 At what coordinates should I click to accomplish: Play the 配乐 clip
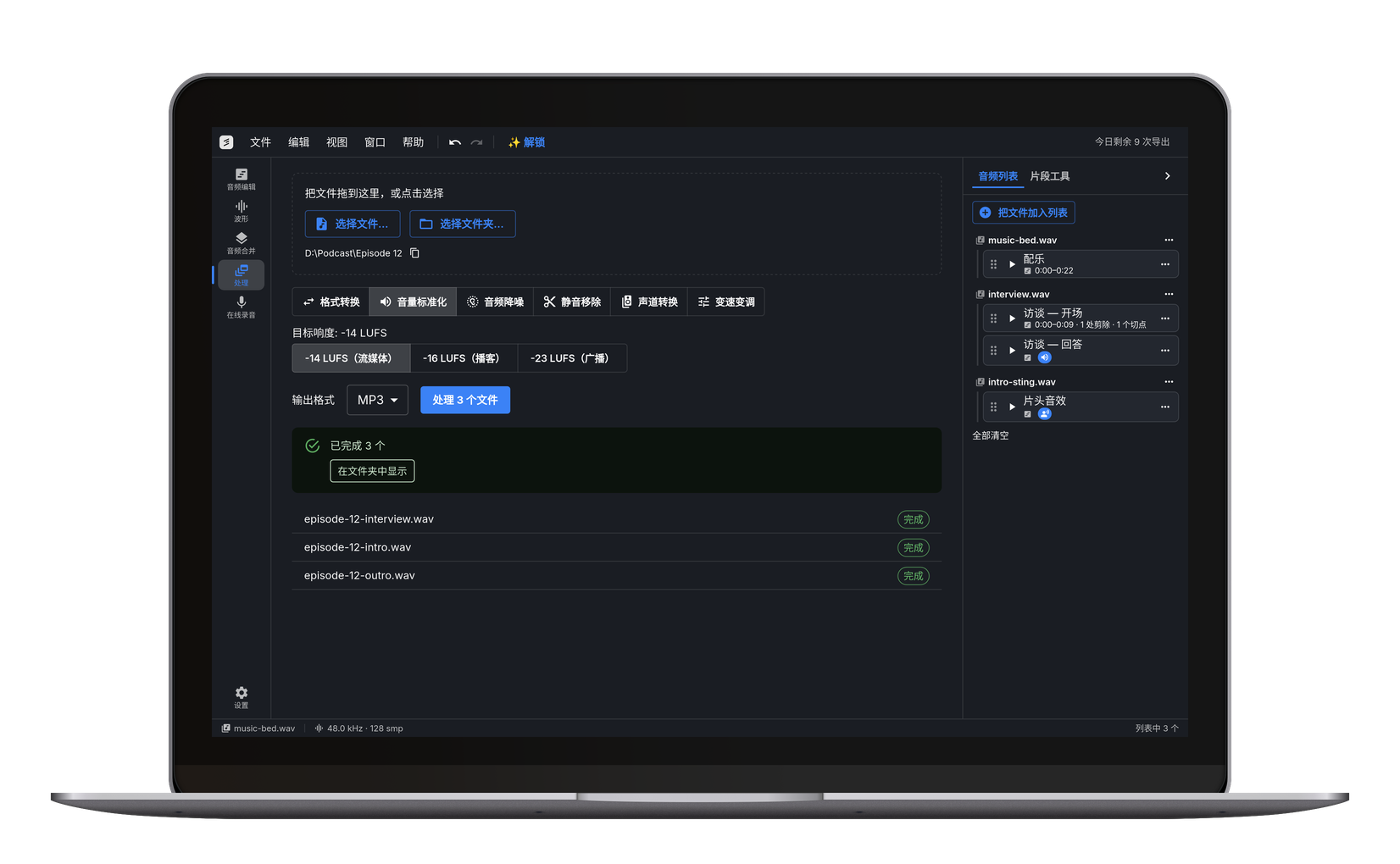click(x=1012, y=264)
